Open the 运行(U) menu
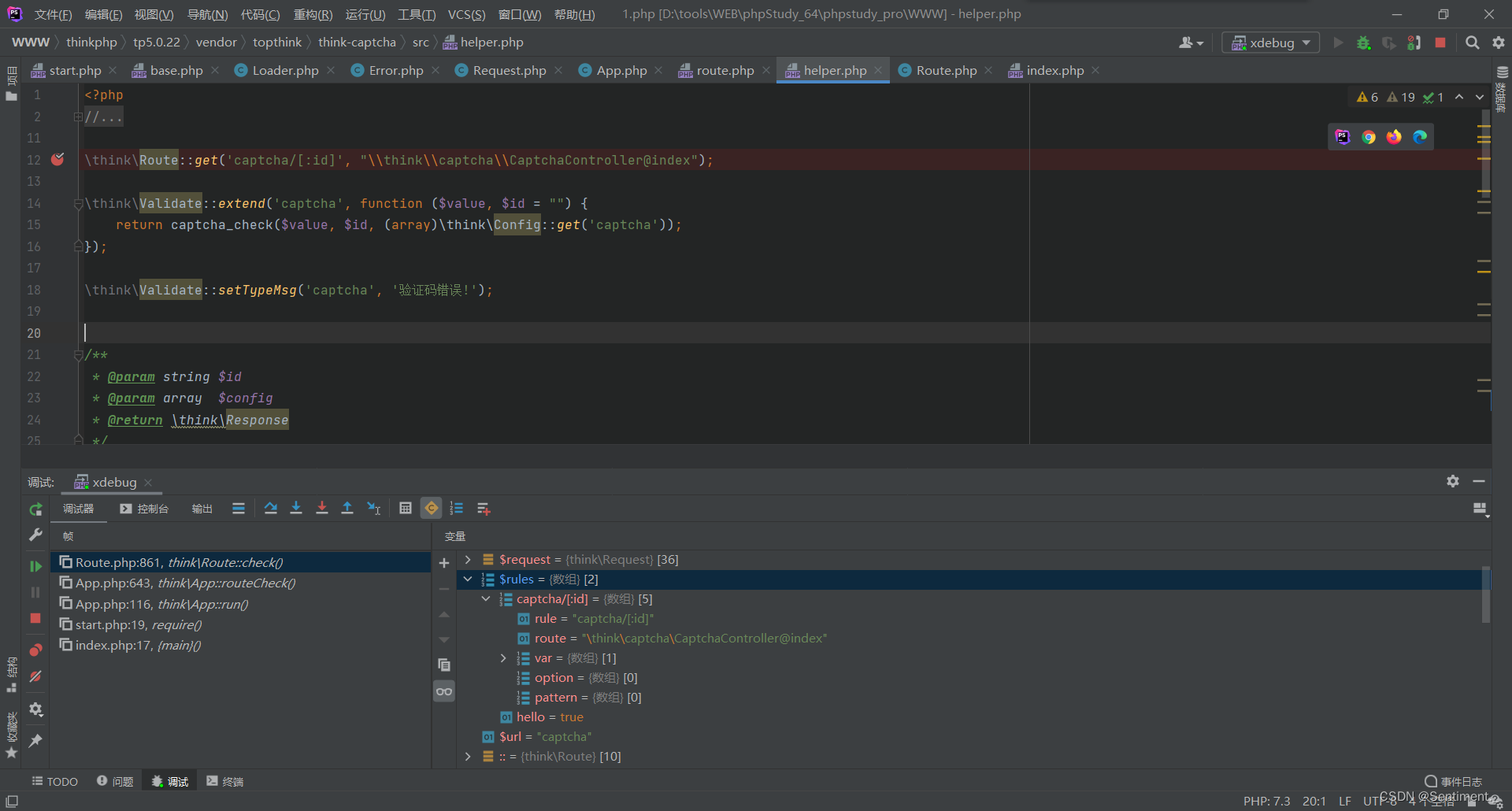Viewport: 1512px width, 811px height. point(365,14)
